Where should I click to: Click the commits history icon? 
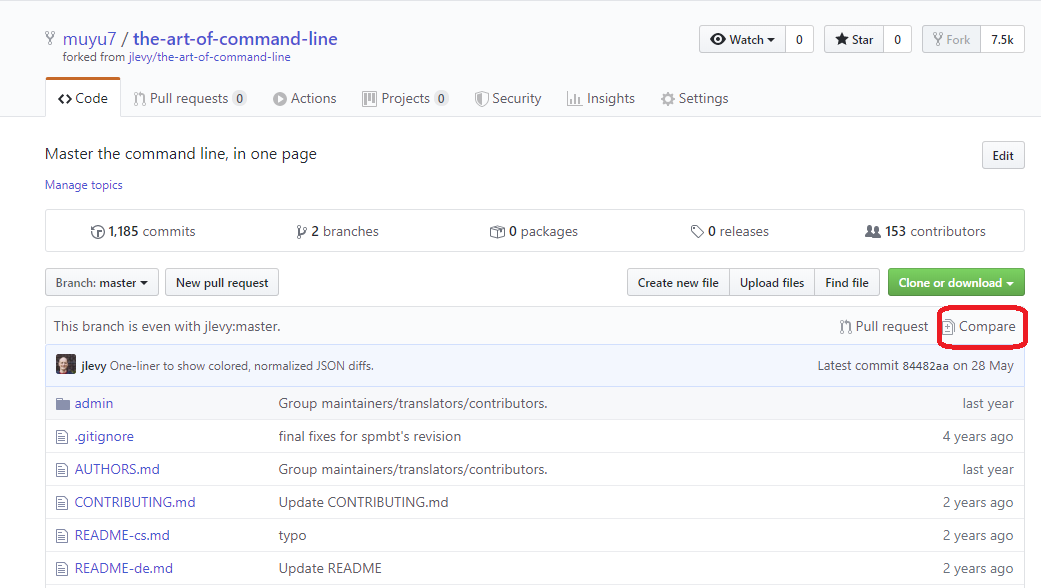point(97,232)
